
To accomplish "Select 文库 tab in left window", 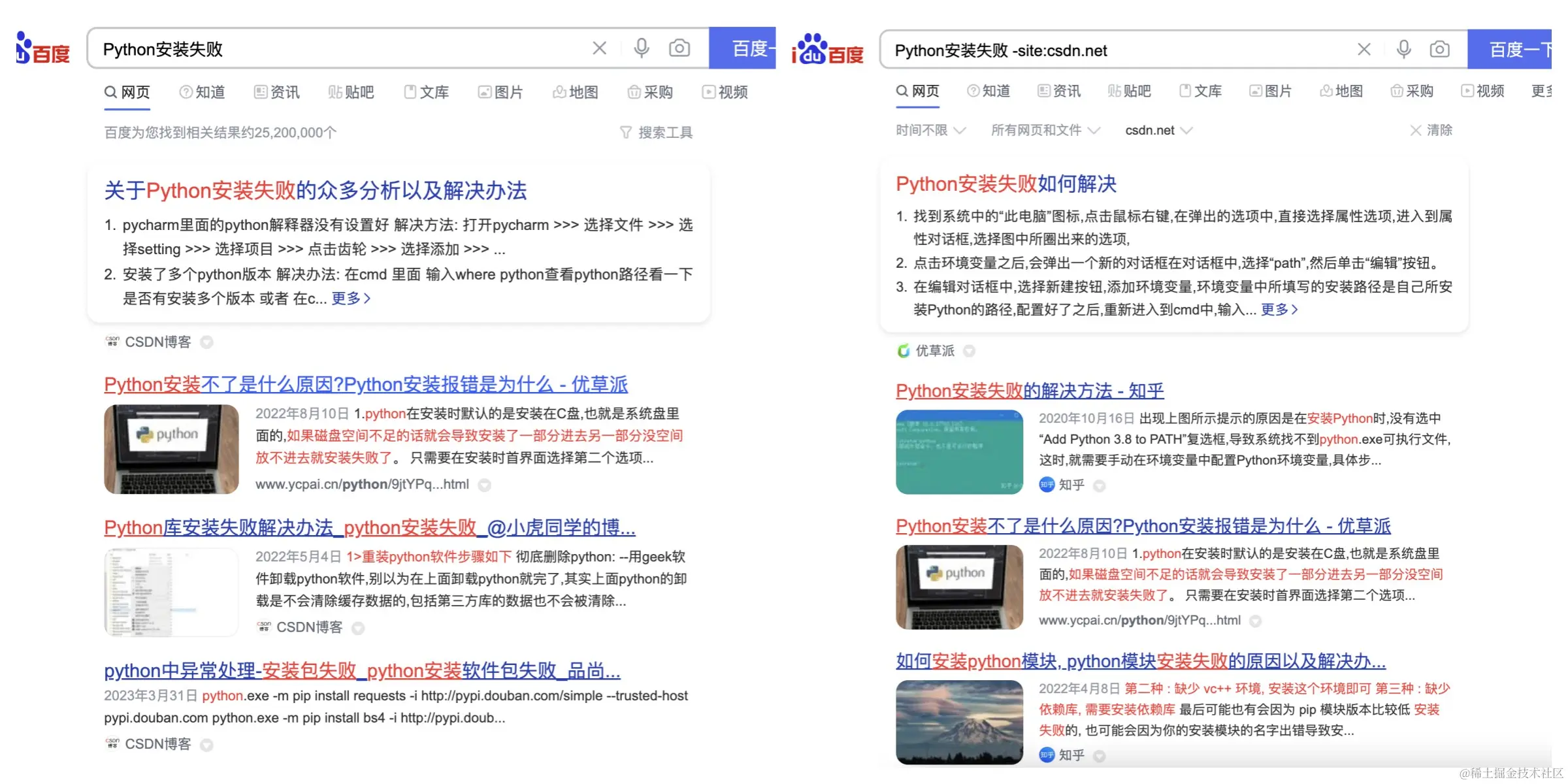I will point(427,92).
